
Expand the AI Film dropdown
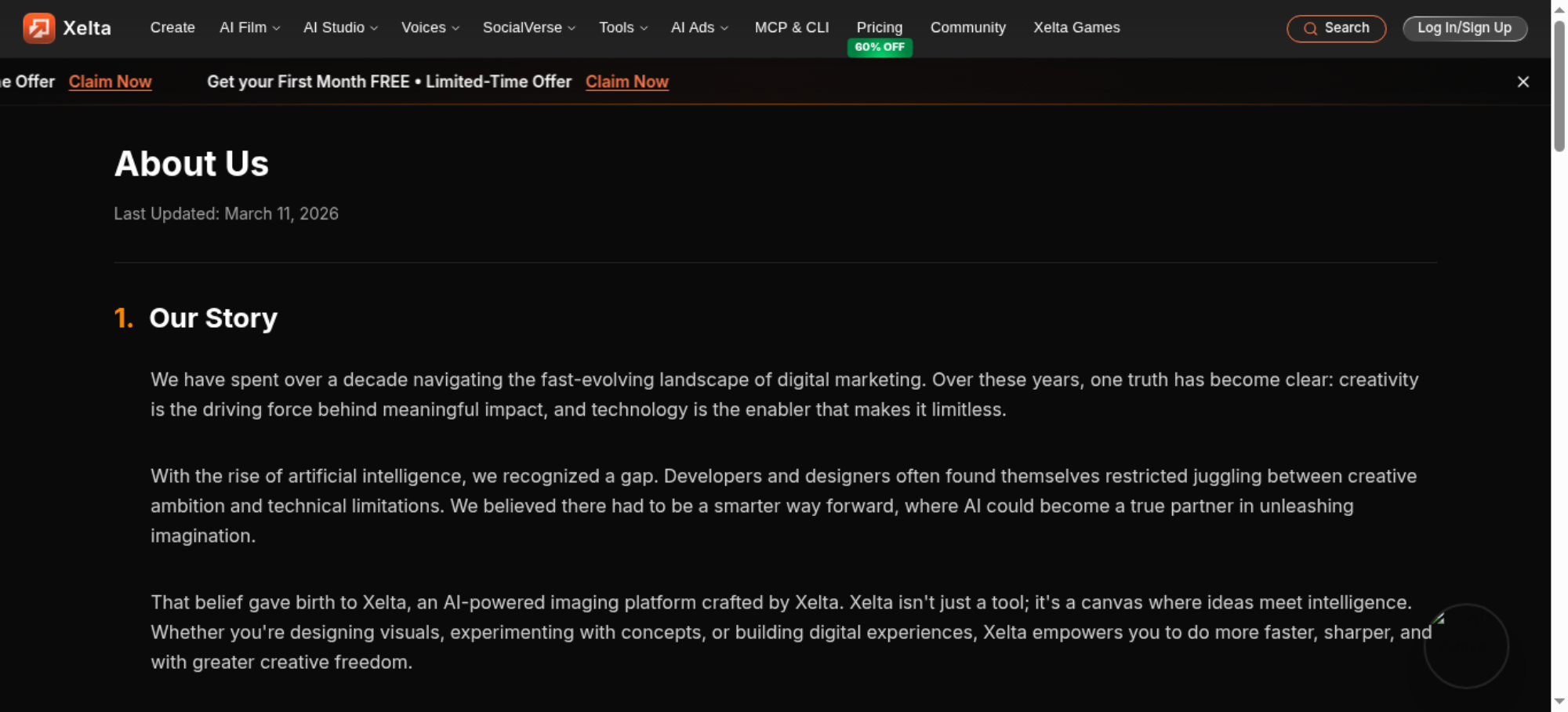tap(250, 27)
